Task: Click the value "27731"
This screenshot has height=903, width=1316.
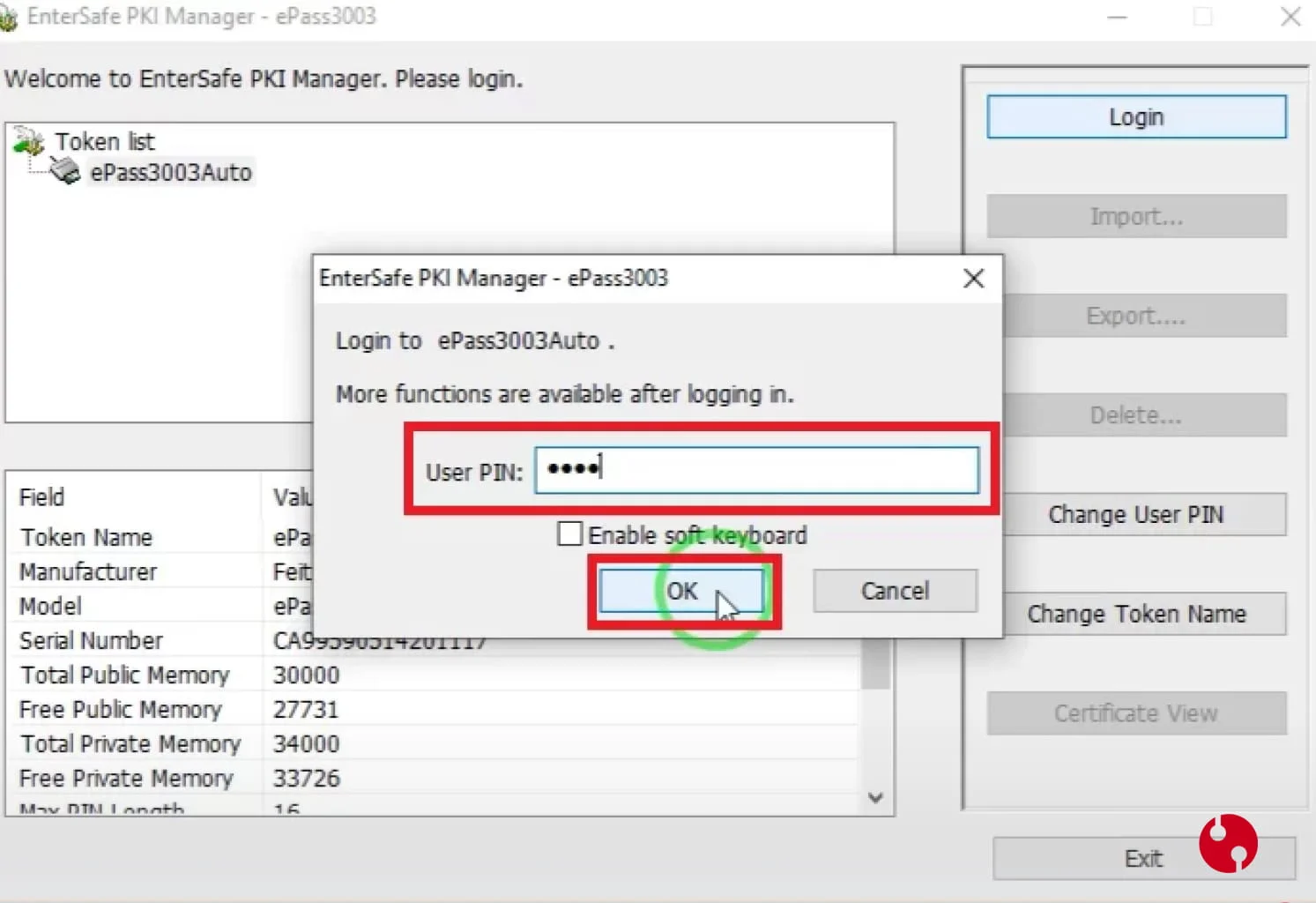Action: tap(306, 709)
